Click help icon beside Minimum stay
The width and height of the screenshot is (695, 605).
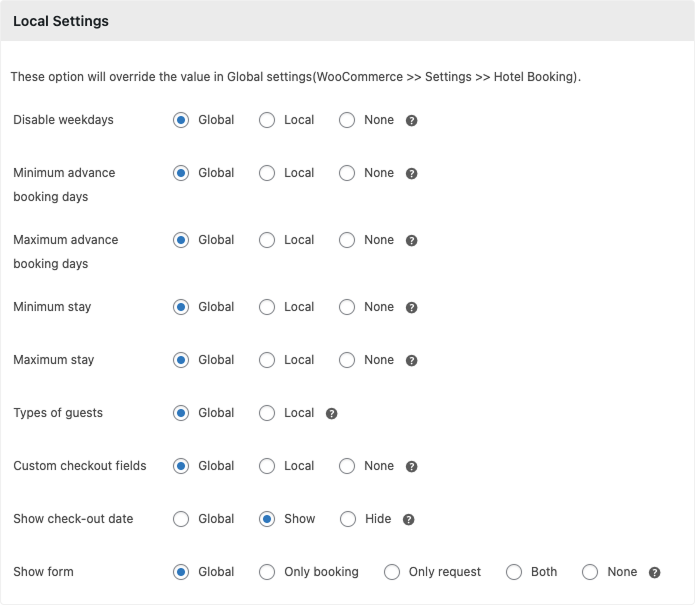(411, 308)
